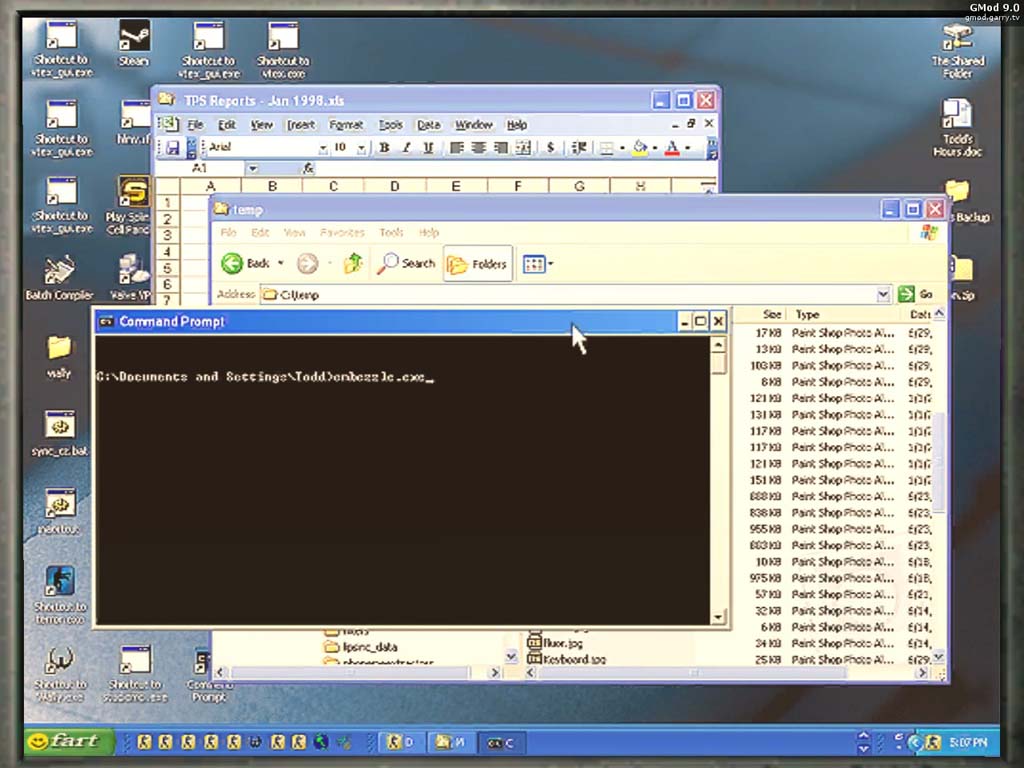Image resolution: width=1024 pixels, height=768 pixels.
Task: Open The Shared Folder desktop icon
Action: (957, 50)
